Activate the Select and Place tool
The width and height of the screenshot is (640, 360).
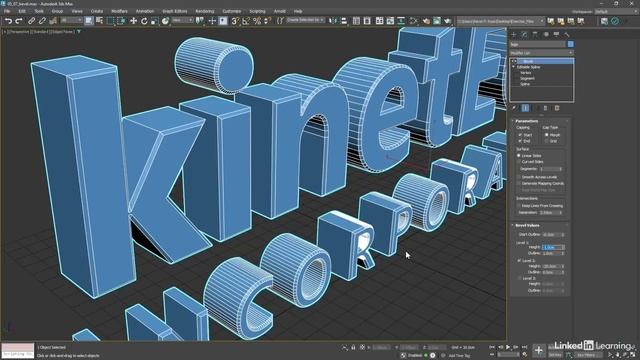(165, 21)
